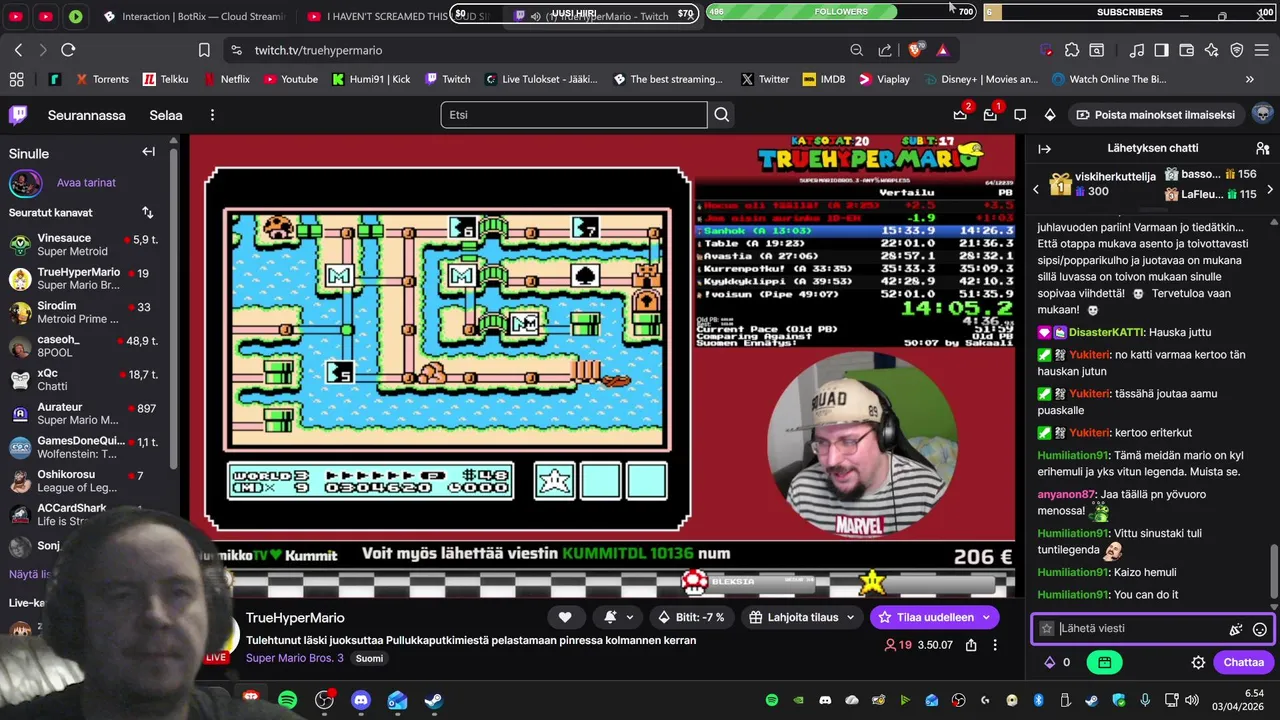Click the Brave Rewards triangle icon
The height and width of the screenshot is (720, 1280).
(x=943, y=50)
